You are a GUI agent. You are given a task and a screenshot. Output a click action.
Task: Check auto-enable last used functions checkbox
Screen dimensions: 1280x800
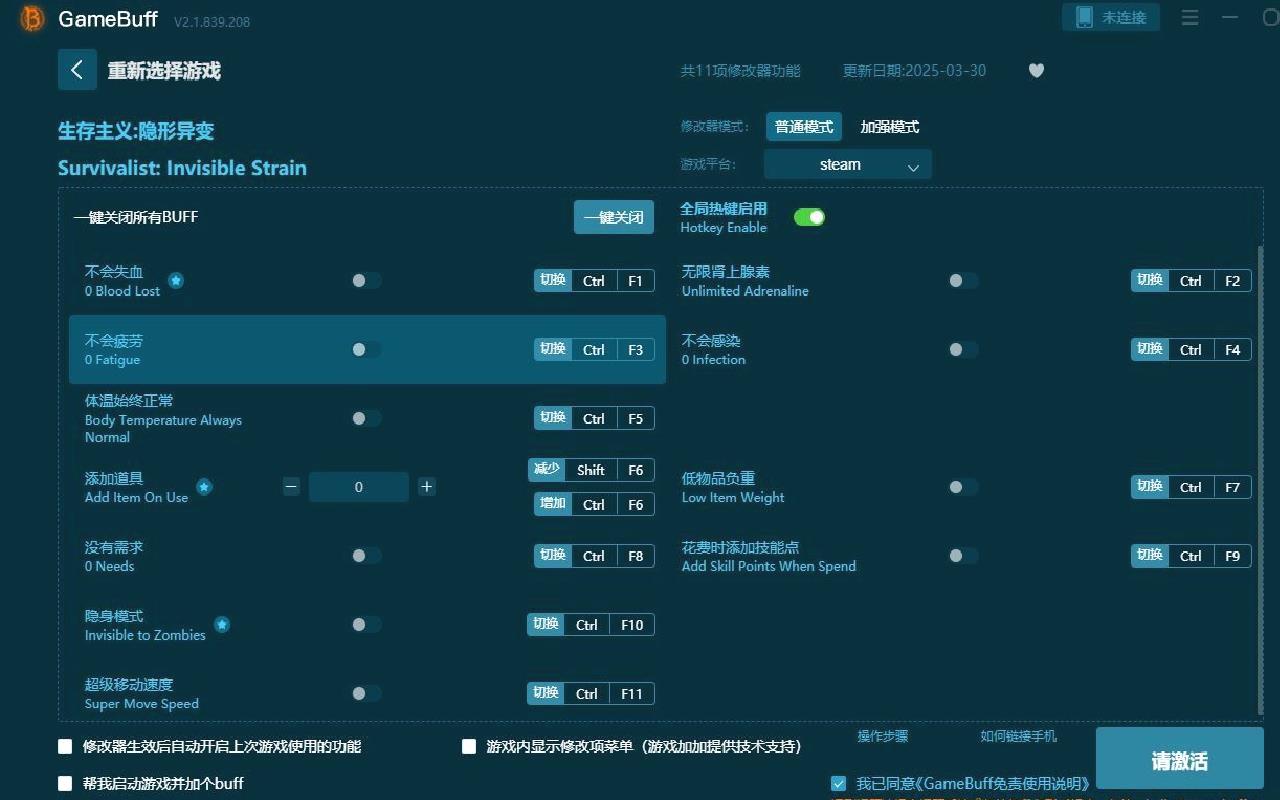click(66, 747)
